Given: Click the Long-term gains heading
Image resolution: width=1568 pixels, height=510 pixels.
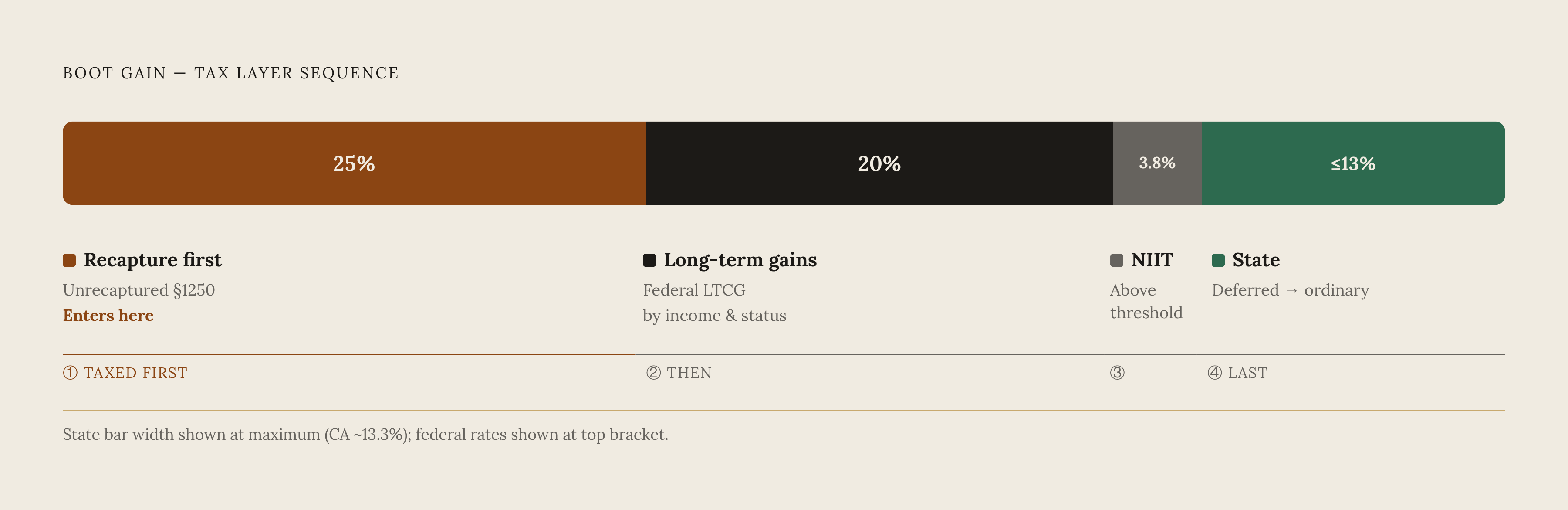Looking at the screenshot, I should (x=740, y=260).
